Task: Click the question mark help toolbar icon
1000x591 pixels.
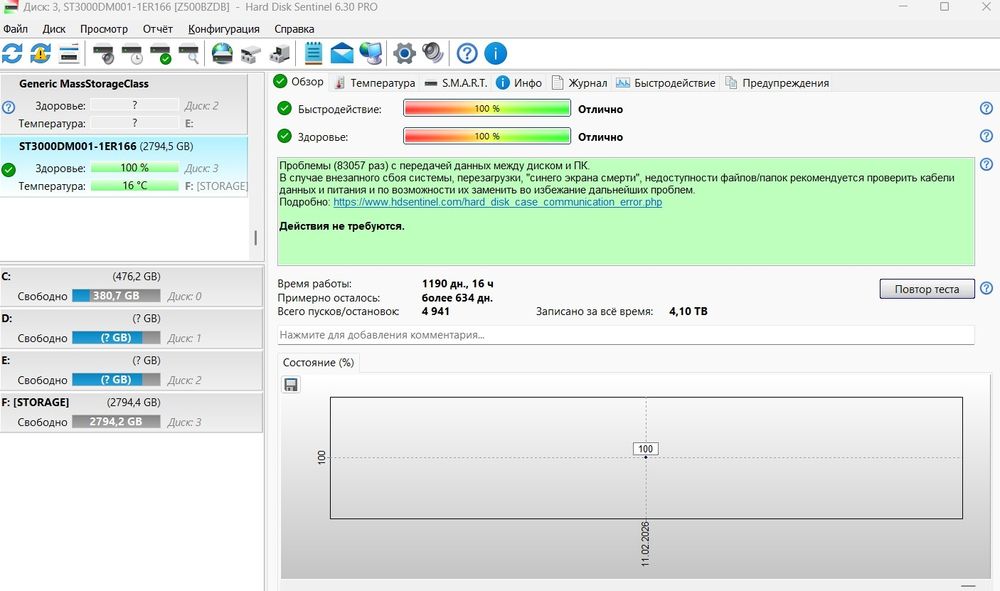Action: 467,54
